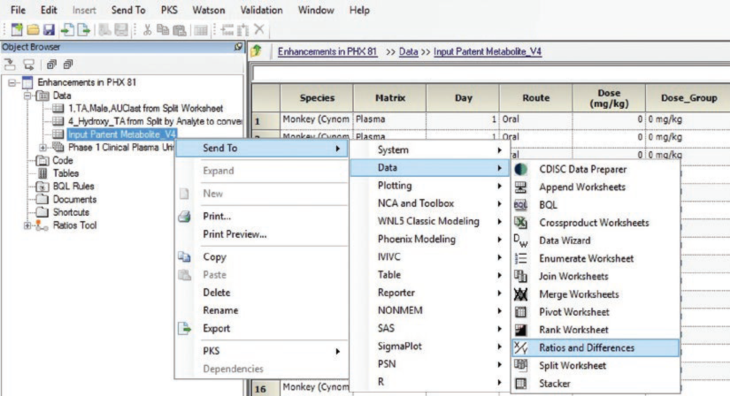Click the Open folder toolbar icon
The width and height of the screenshot is (730, 396).
(33, 30)
